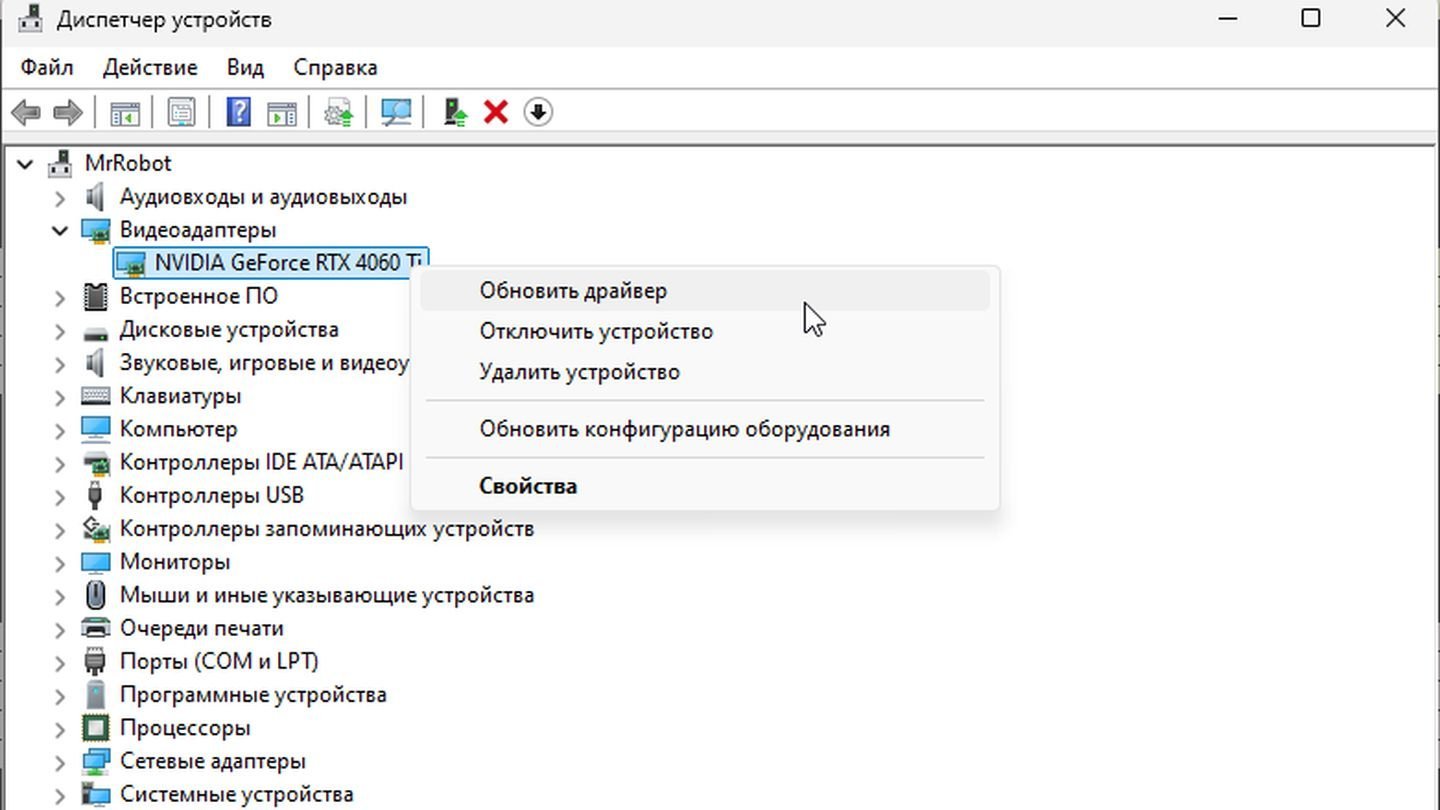Open the Действие menu
The height and width of the screenshot is (810, 1440).
pyautogui.click(x=150, y=67)
